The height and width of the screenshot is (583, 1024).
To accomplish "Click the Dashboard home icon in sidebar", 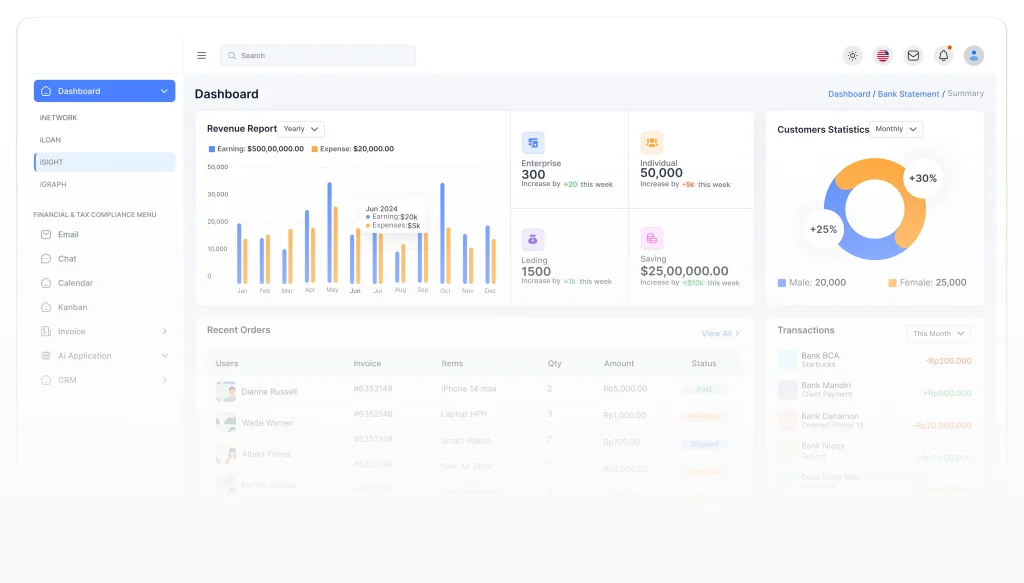I will (x=46, y=91).
